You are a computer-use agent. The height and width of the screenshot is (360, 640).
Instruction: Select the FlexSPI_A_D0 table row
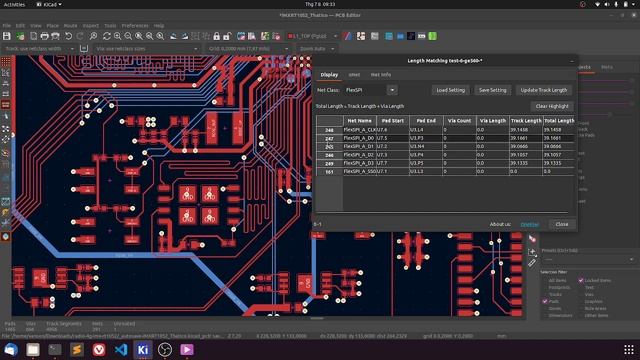(445, 138)
